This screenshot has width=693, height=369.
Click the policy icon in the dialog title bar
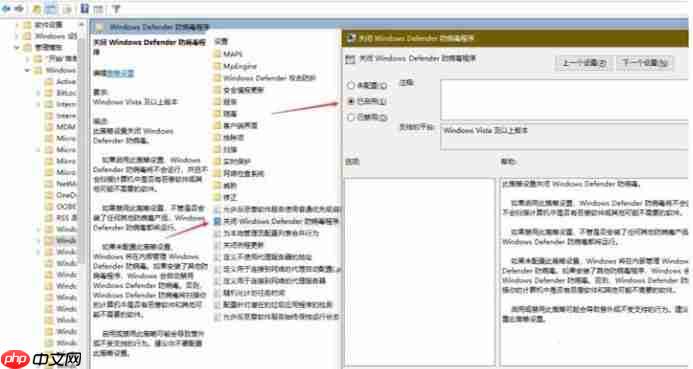[351, 38]
